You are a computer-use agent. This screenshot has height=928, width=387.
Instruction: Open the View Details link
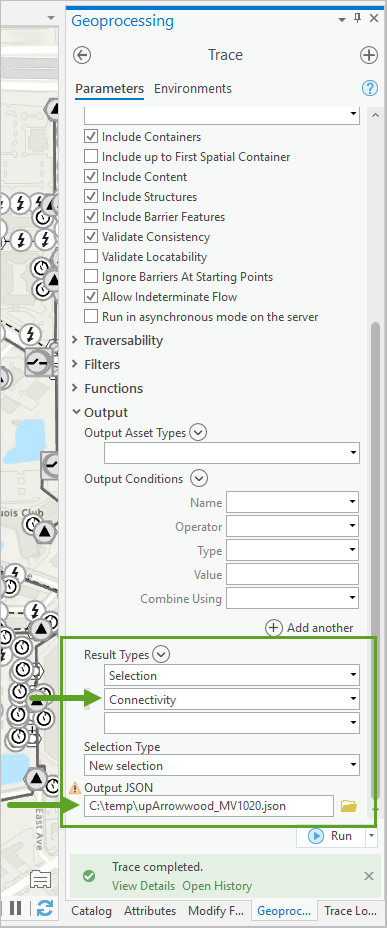[x=143, y=886]
